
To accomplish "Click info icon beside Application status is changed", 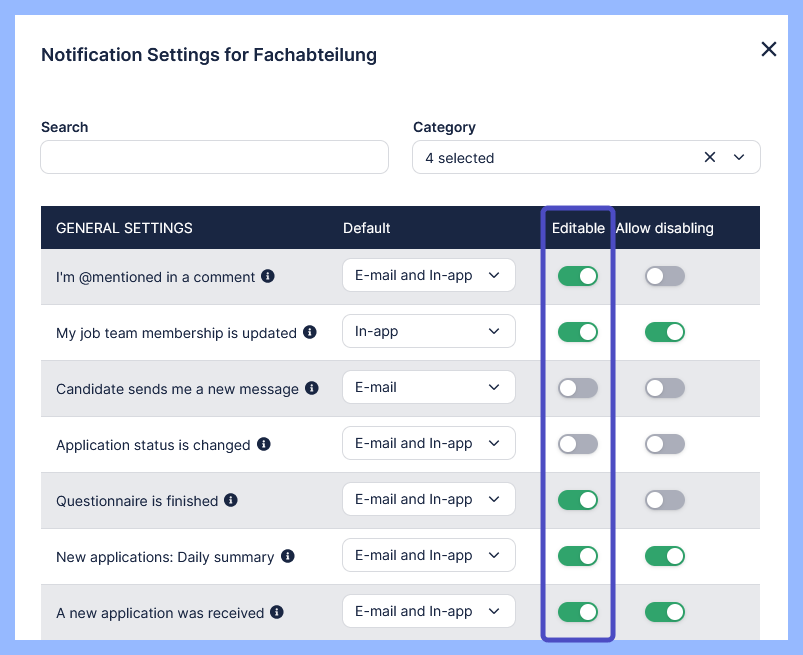I will click(x=264, y=444).
